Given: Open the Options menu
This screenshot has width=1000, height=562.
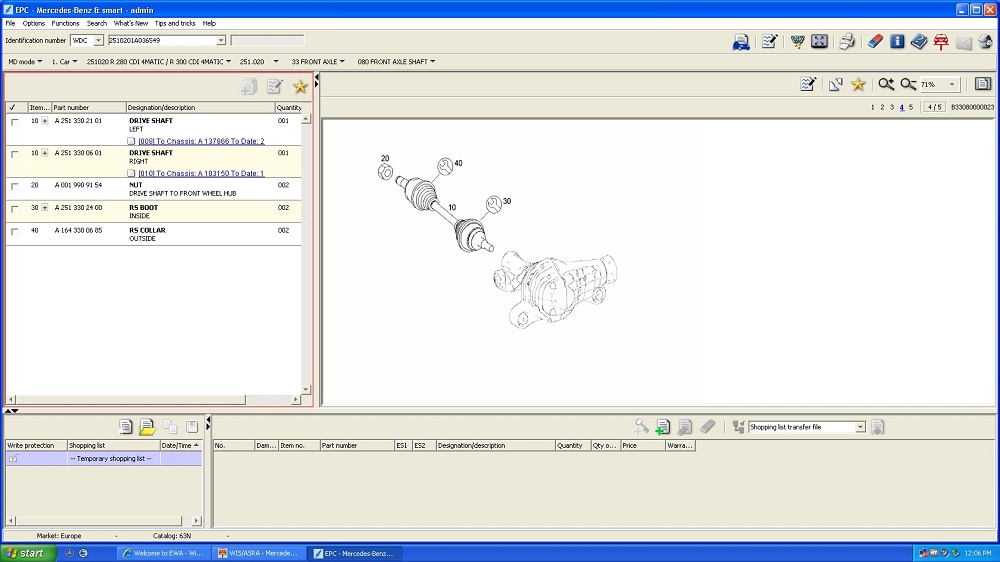Looking at the screenshot, I should coord(33,23).
